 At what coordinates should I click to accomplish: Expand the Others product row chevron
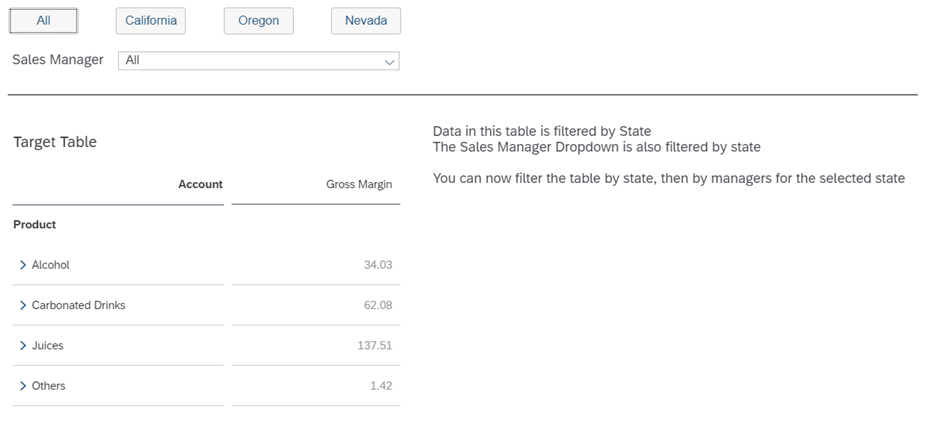23,385
